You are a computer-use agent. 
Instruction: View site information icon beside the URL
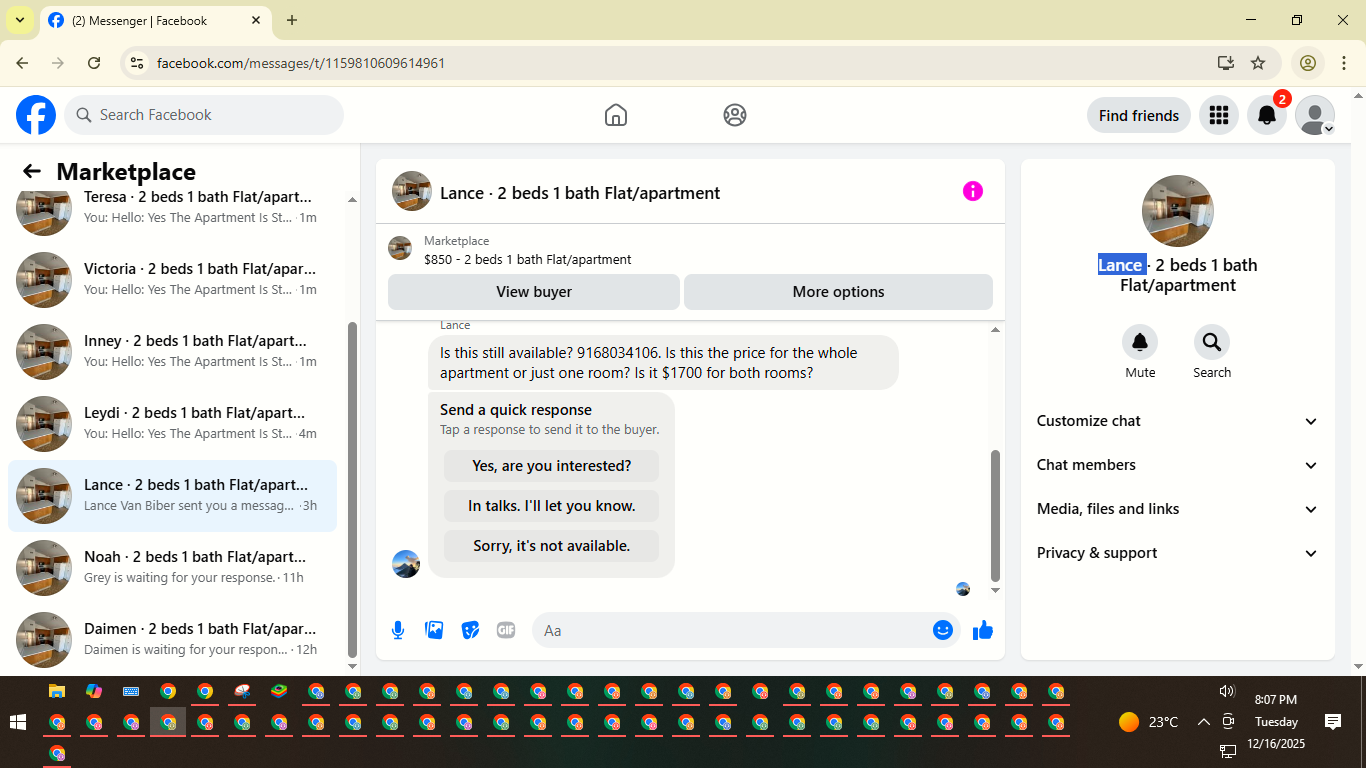pos(138,63)
